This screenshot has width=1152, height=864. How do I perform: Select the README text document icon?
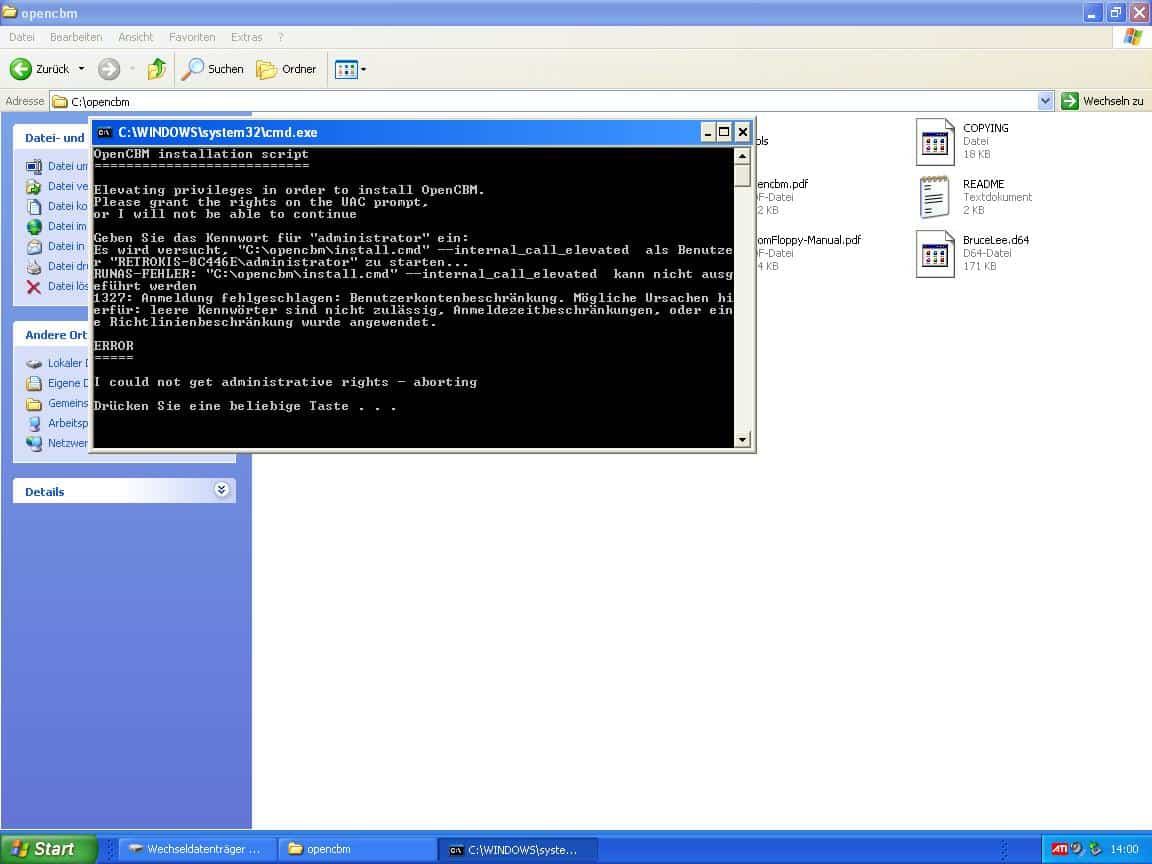coord(935,198)
